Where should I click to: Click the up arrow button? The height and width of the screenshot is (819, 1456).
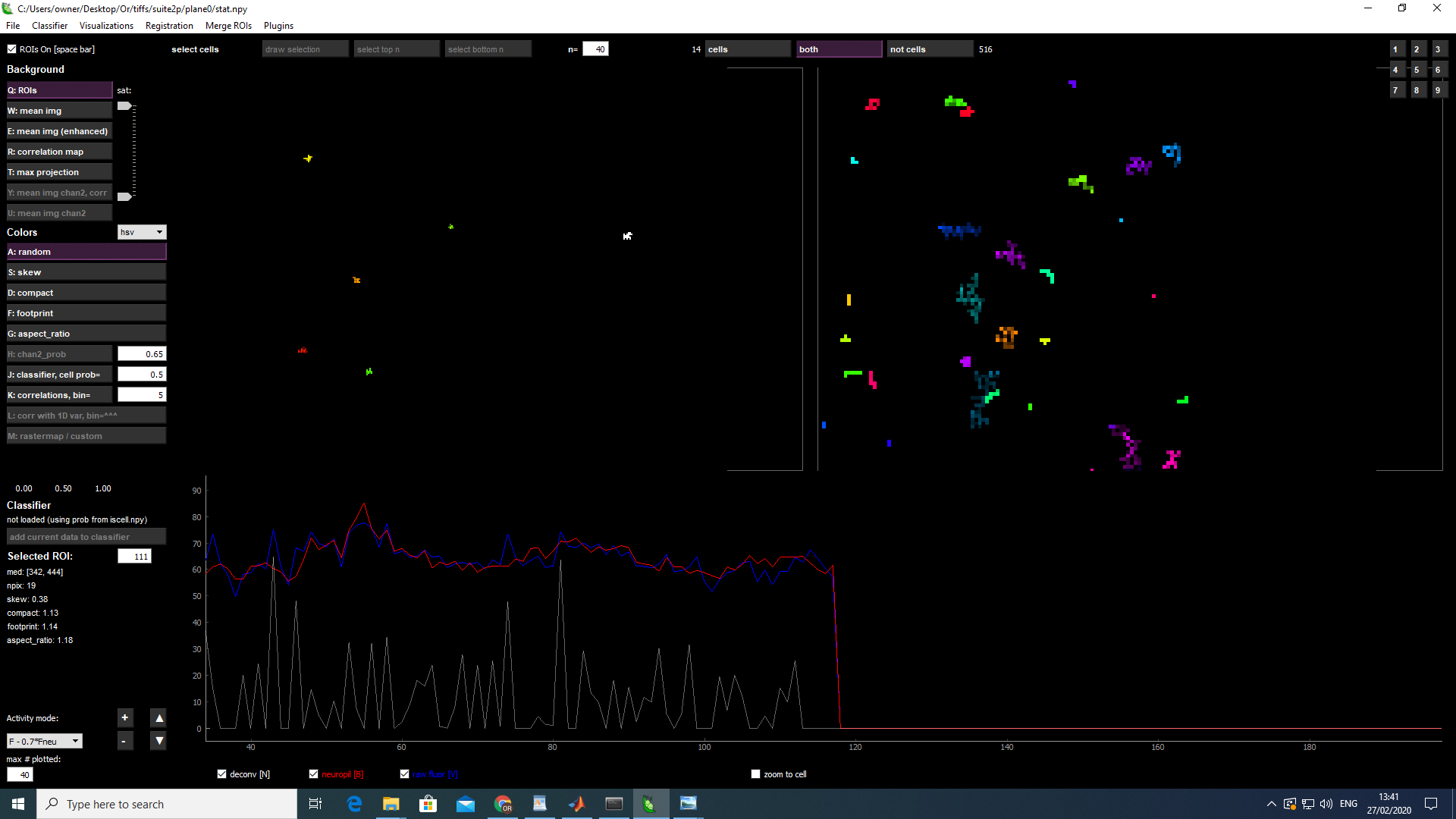pyautogui.click(x=158, y=717)
